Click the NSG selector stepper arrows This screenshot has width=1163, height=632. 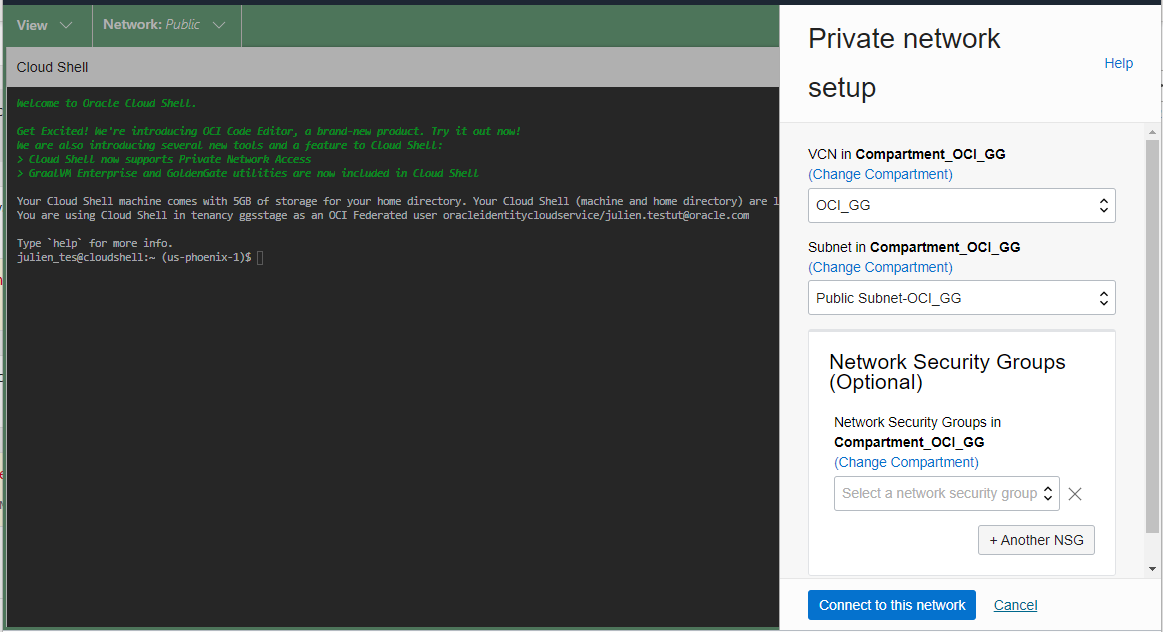pyautogui.click(x=1050, y=493)
